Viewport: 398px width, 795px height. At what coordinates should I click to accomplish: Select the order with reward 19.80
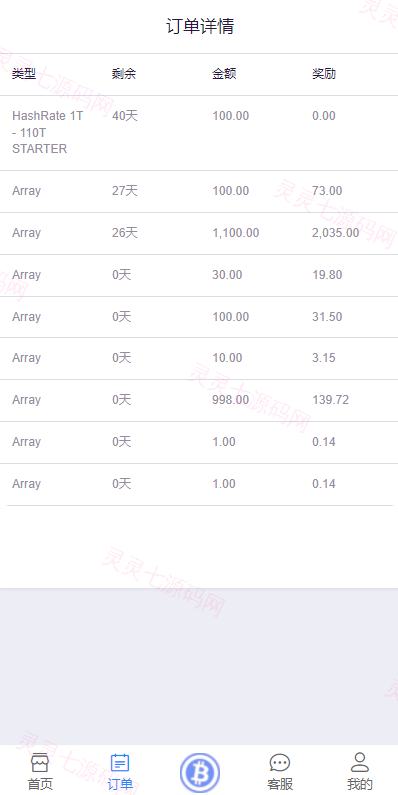coord(199,275)
